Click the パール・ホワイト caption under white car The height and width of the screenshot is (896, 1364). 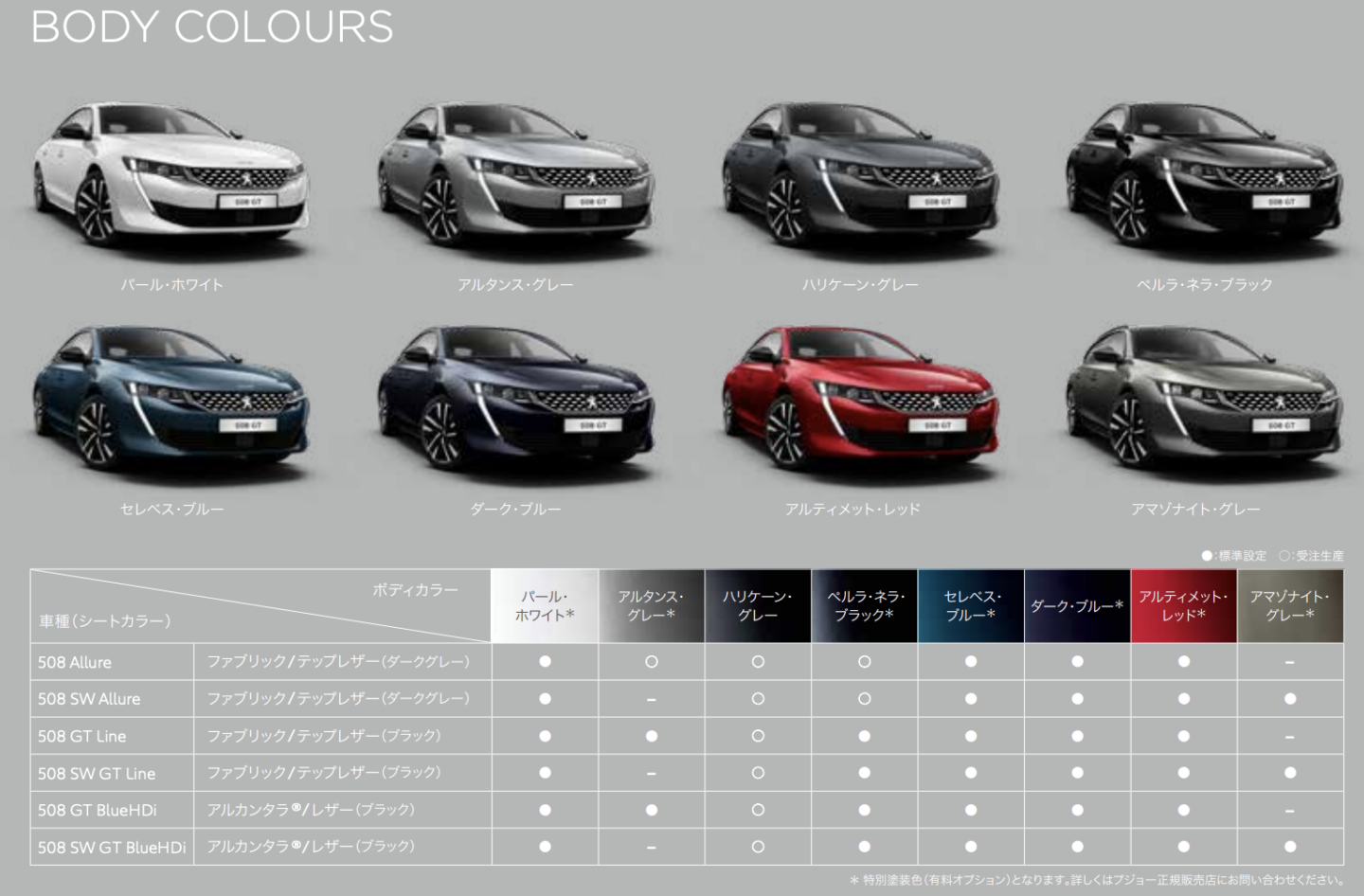[172, 284]
